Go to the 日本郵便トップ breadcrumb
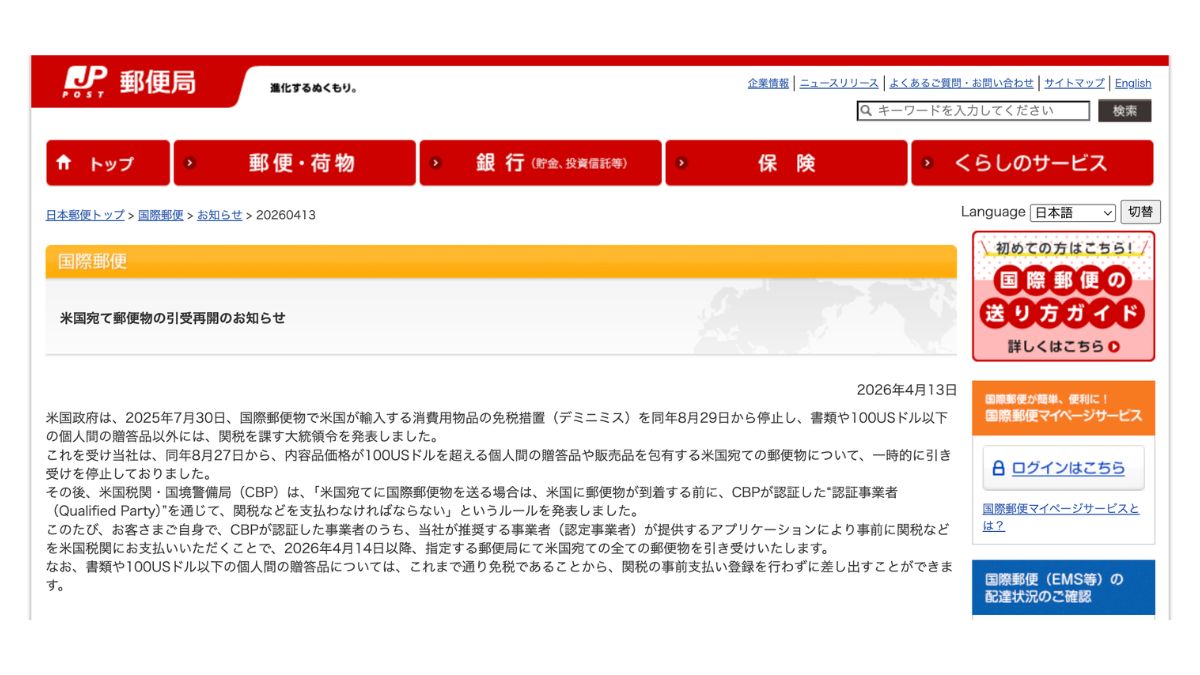The height and width of the screenshot is (675, 1200). pyautogui.click(x=85, y=215)
